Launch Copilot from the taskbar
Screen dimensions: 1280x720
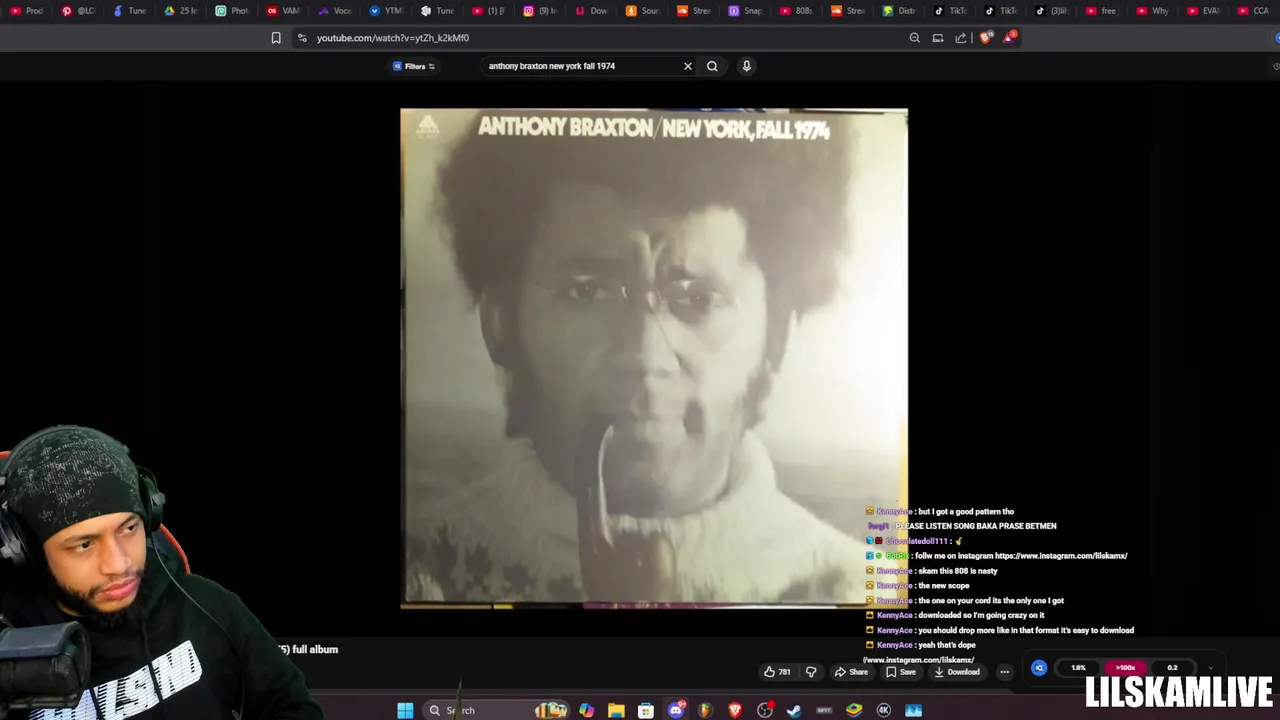coord(586,710)
